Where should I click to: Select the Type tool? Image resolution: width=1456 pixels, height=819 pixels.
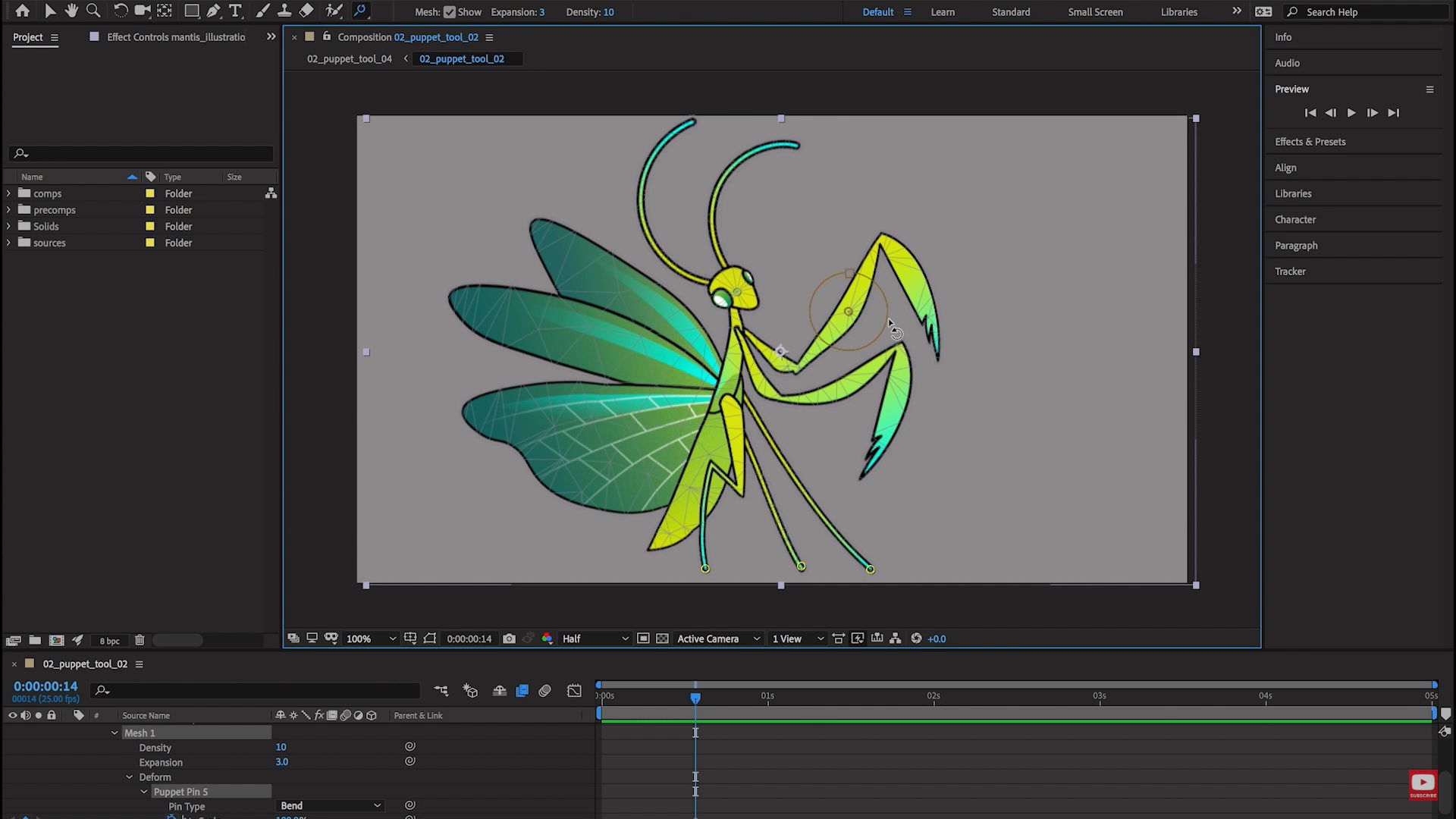pos(235,11)
